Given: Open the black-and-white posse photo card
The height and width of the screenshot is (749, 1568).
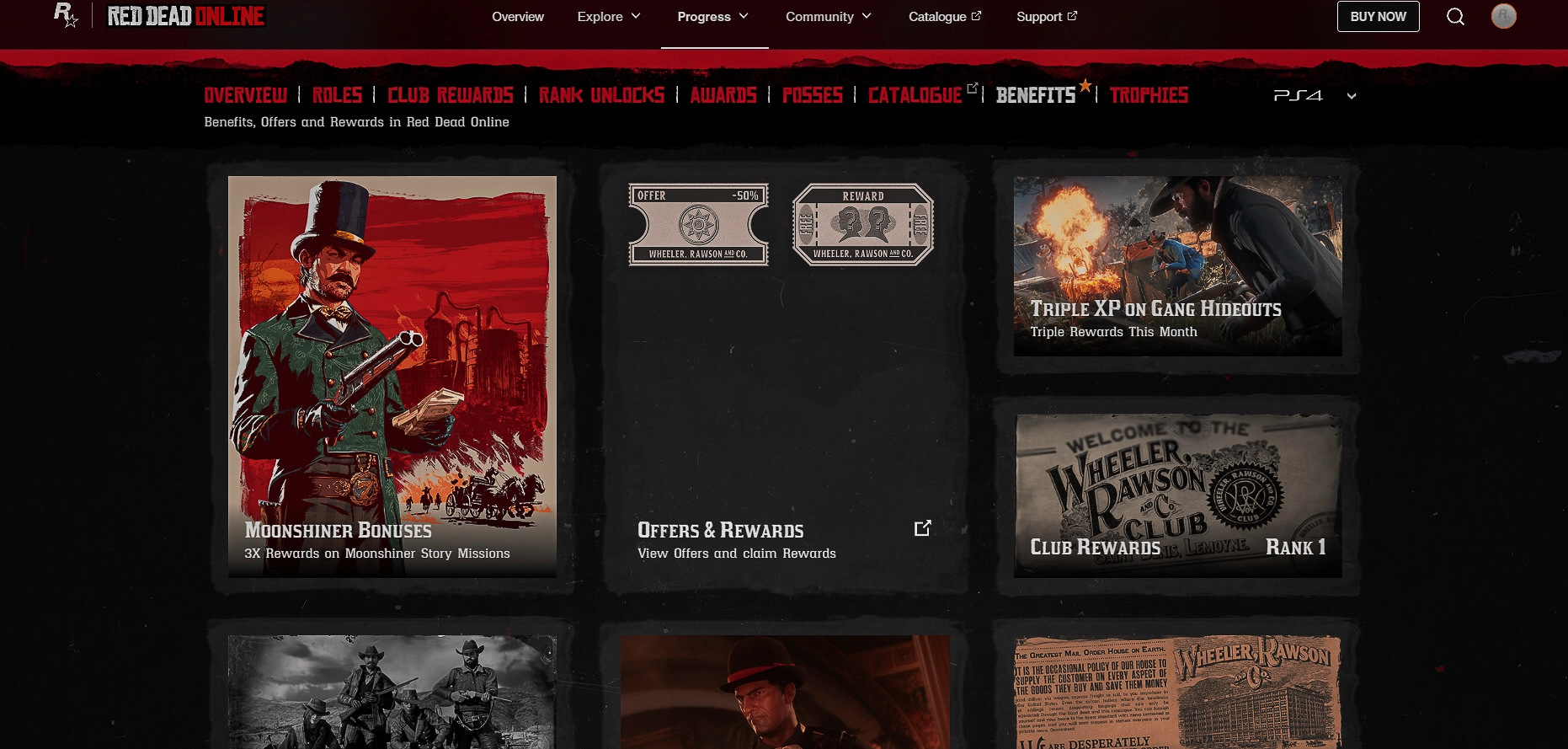Looking at the screenshot, I should (392, 692).
